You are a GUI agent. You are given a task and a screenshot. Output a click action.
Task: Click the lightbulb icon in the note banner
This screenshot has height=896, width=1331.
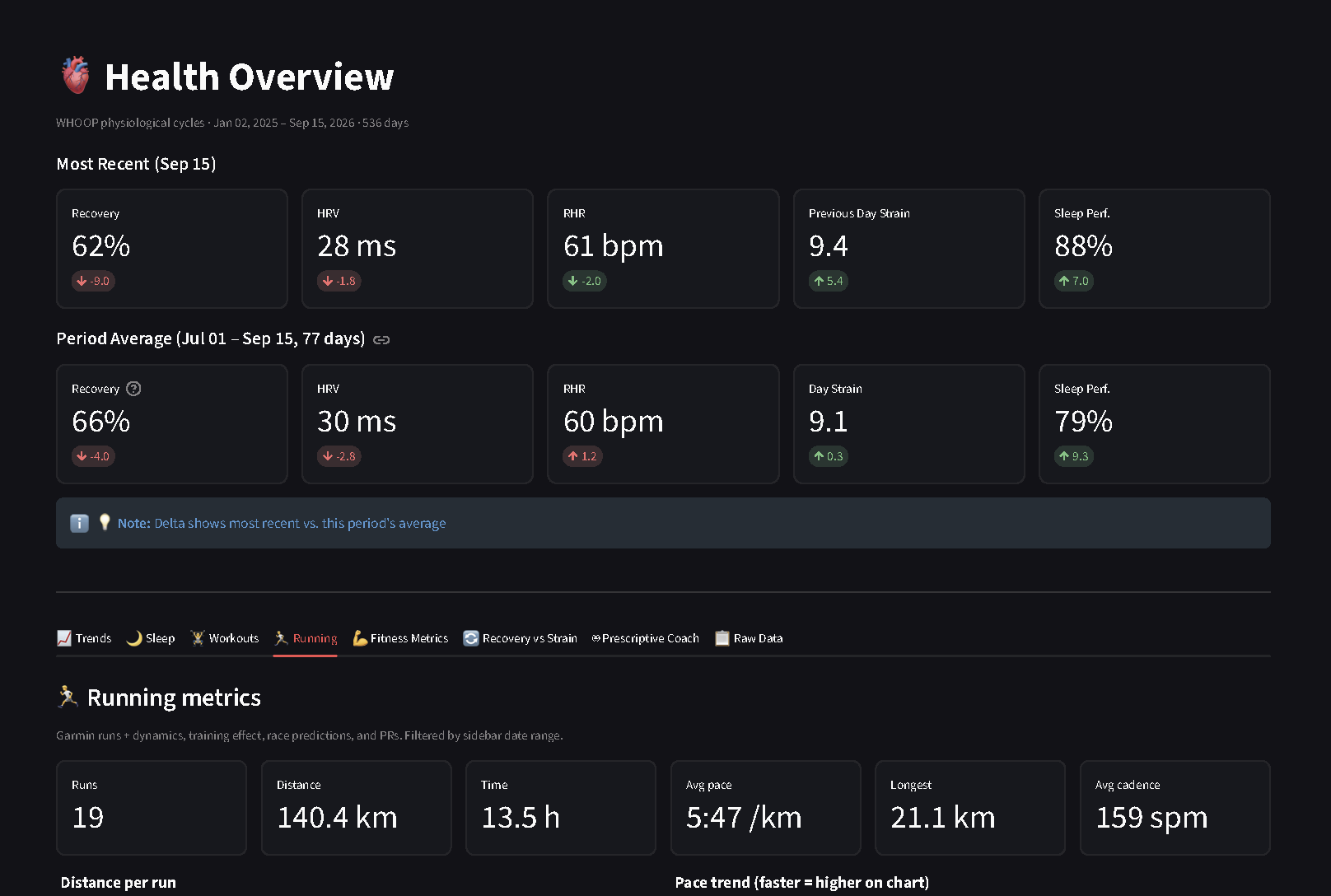(105, 522)
